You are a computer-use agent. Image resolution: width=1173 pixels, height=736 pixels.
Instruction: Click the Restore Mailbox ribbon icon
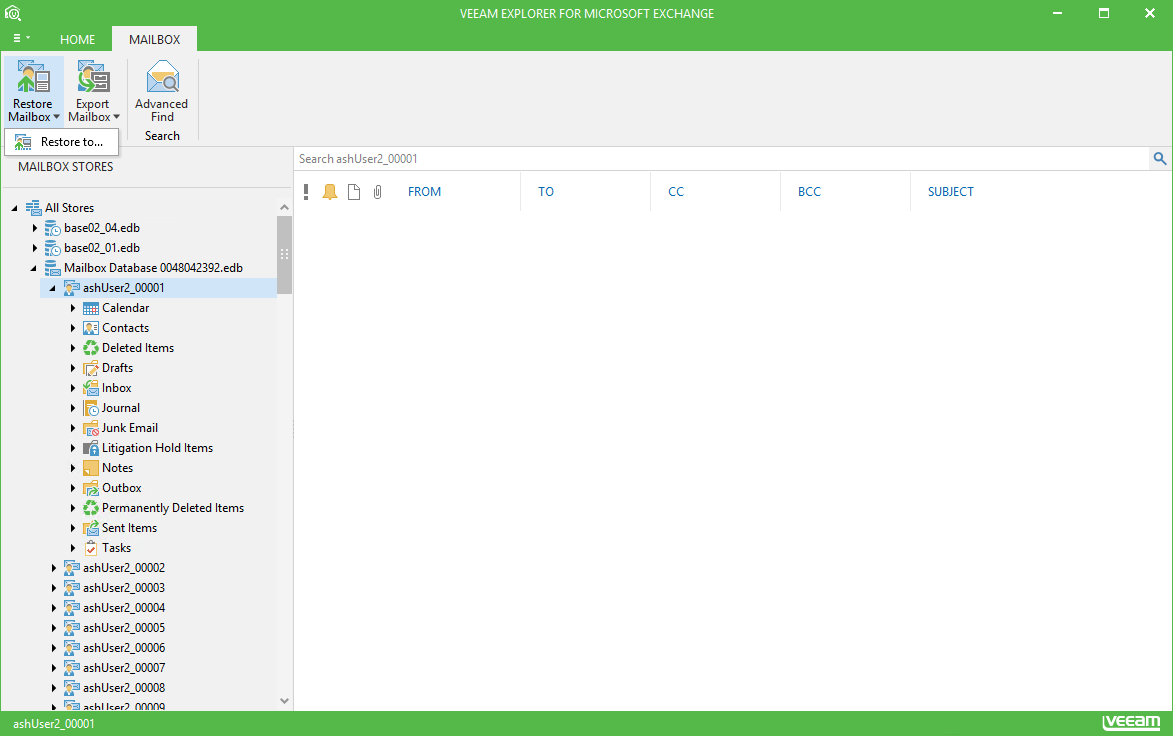(x=33, y=76)
